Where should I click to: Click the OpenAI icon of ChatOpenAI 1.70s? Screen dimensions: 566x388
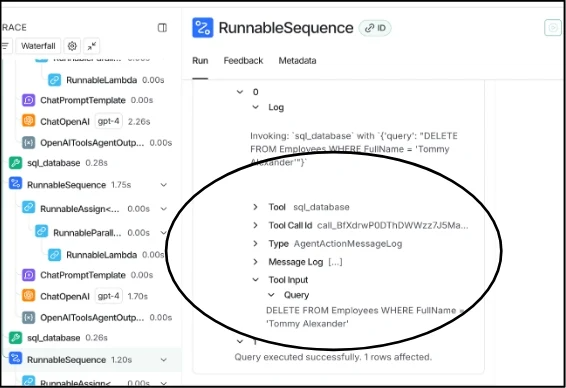[x=29, y=296]
